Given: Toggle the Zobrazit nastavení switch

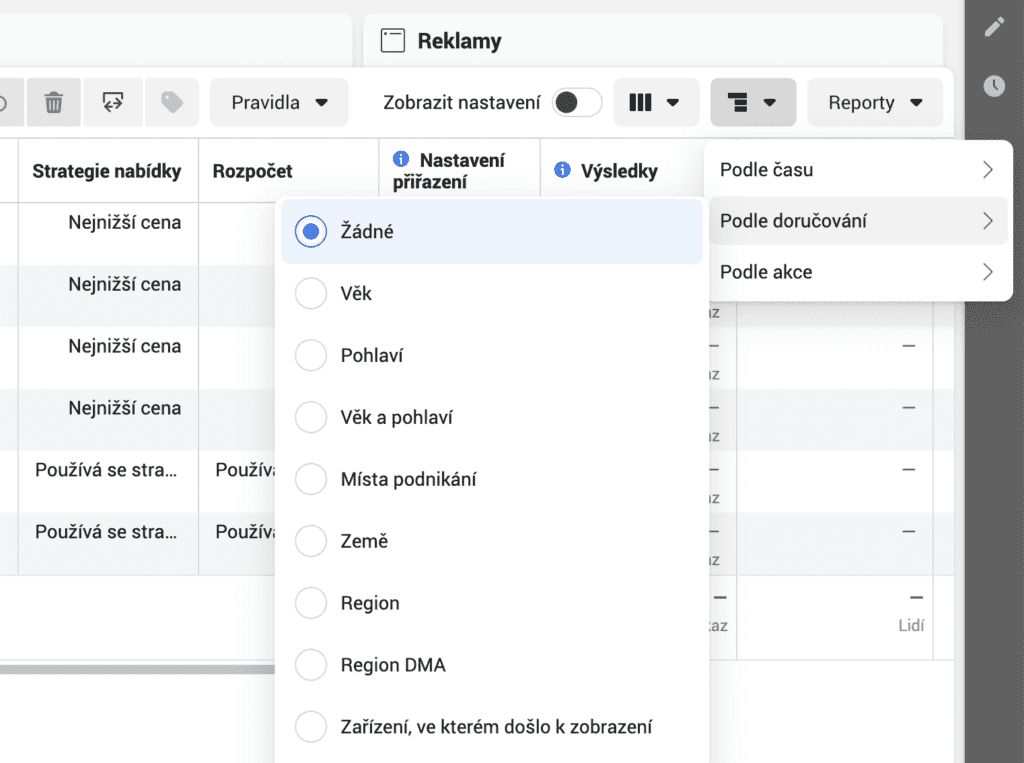Looking at the screenshot, I should pos(578,102).
